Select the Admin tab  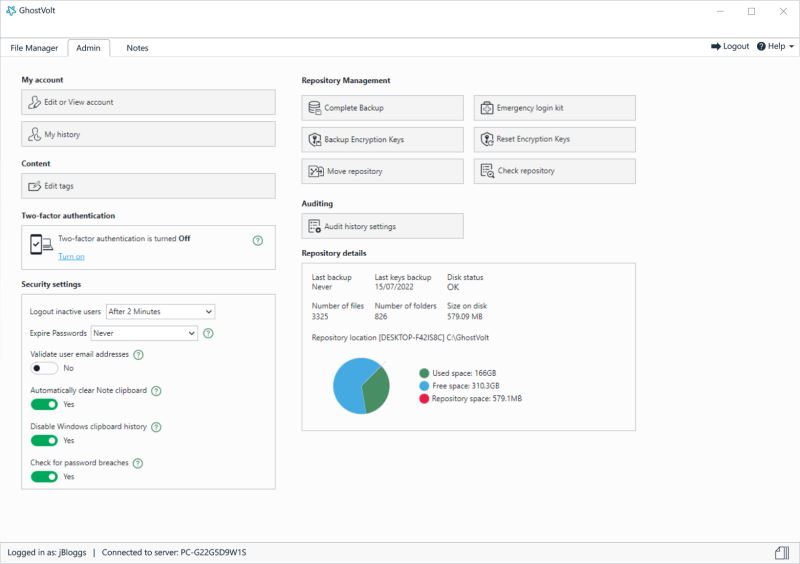pyautogui.click(x=88, y=48)
